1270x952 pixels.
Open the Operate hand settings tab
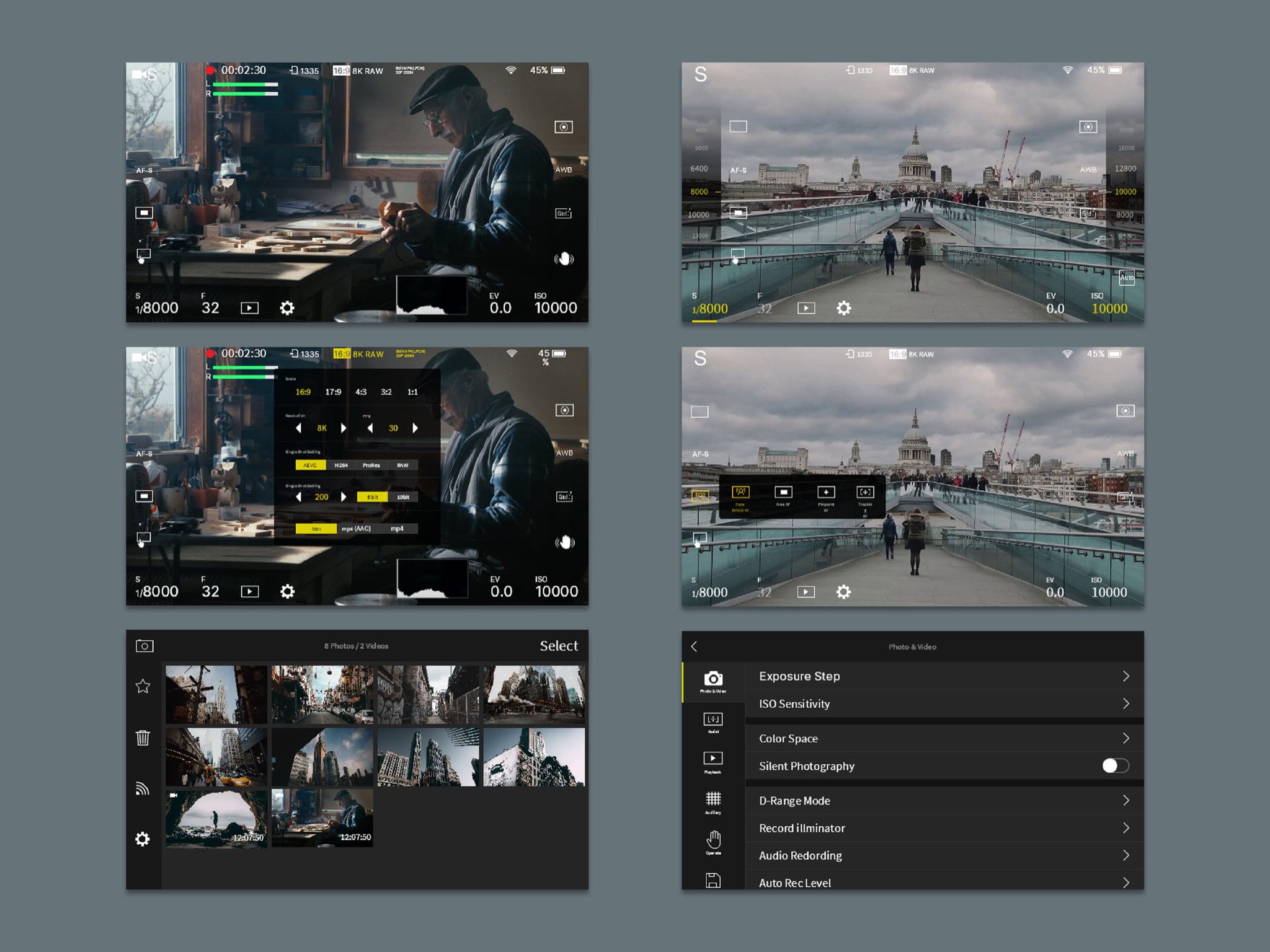coord(713,843)
